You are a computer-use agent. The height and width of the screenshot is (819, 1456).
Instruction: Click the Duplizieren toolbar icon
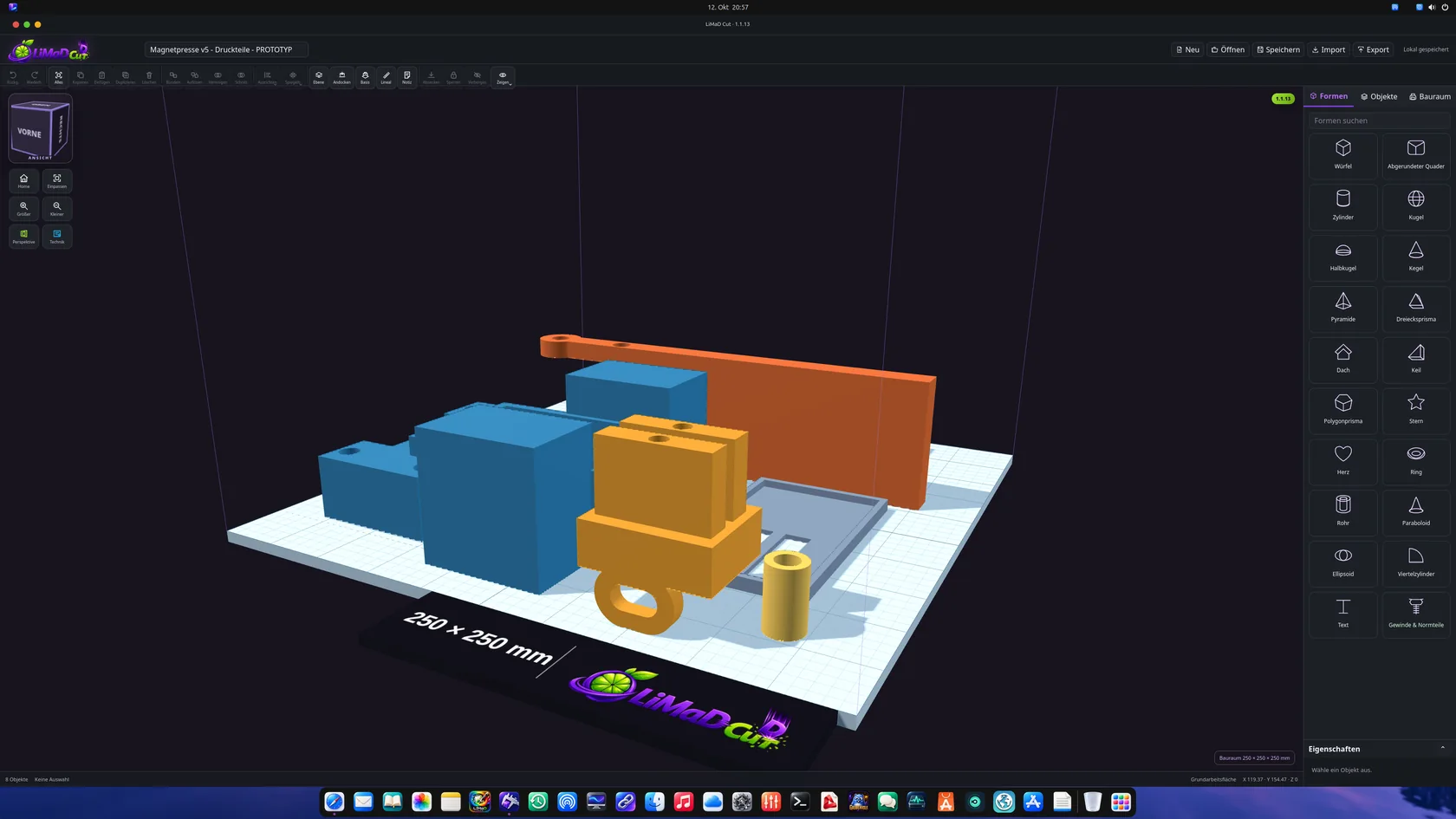coord(126,77)
